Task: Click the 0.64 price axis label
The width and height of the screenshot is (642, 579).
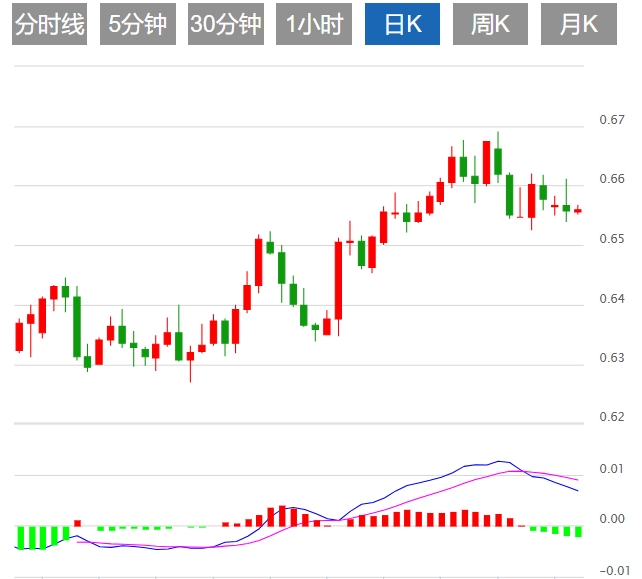Action: [x=612, y=299]
